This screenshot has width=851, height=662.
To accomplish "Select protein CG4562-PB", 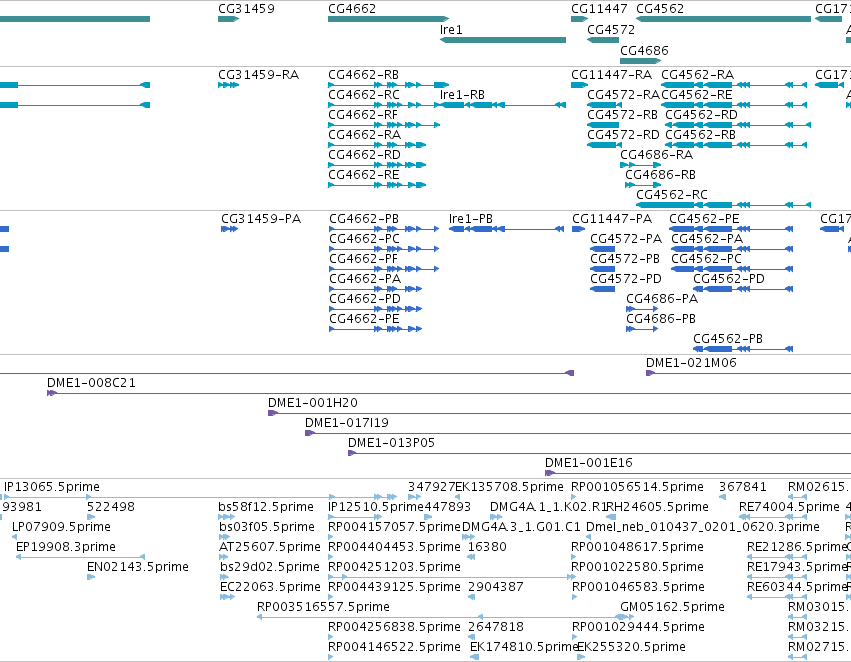I will click(743, 349).
